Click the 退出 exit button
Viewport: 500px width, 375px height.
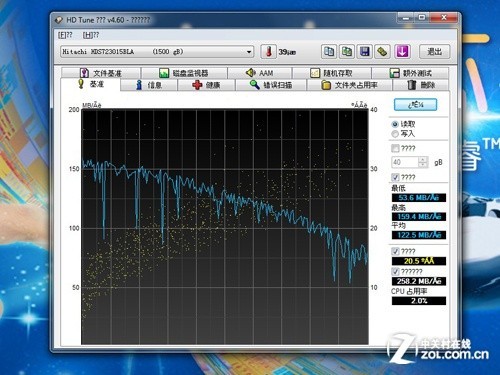(434, 52)
